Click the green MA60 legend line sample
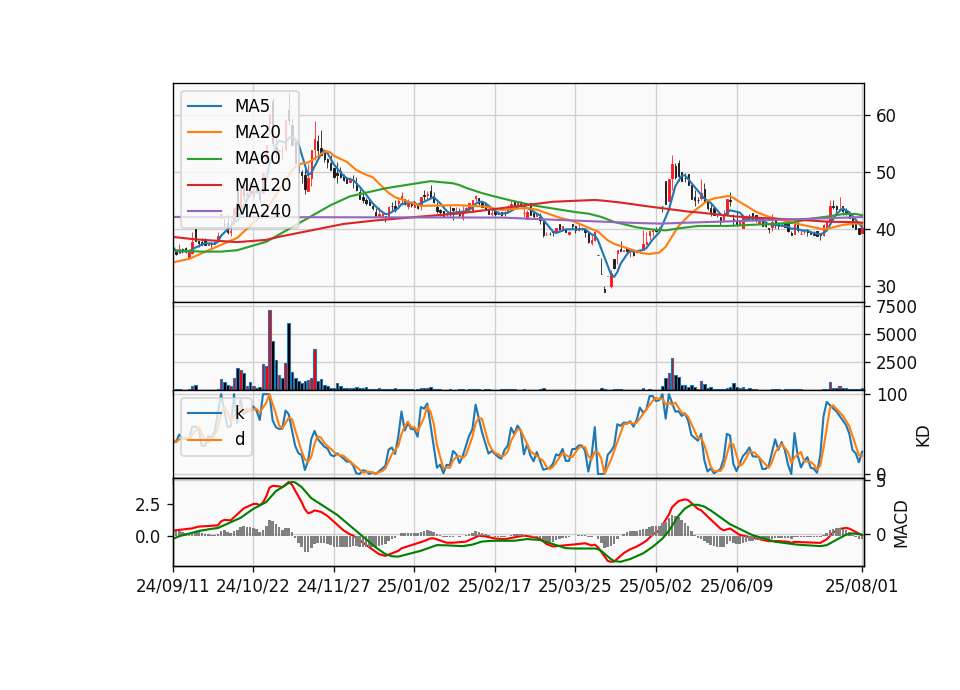The image size is (960, 690). point(204,159)
